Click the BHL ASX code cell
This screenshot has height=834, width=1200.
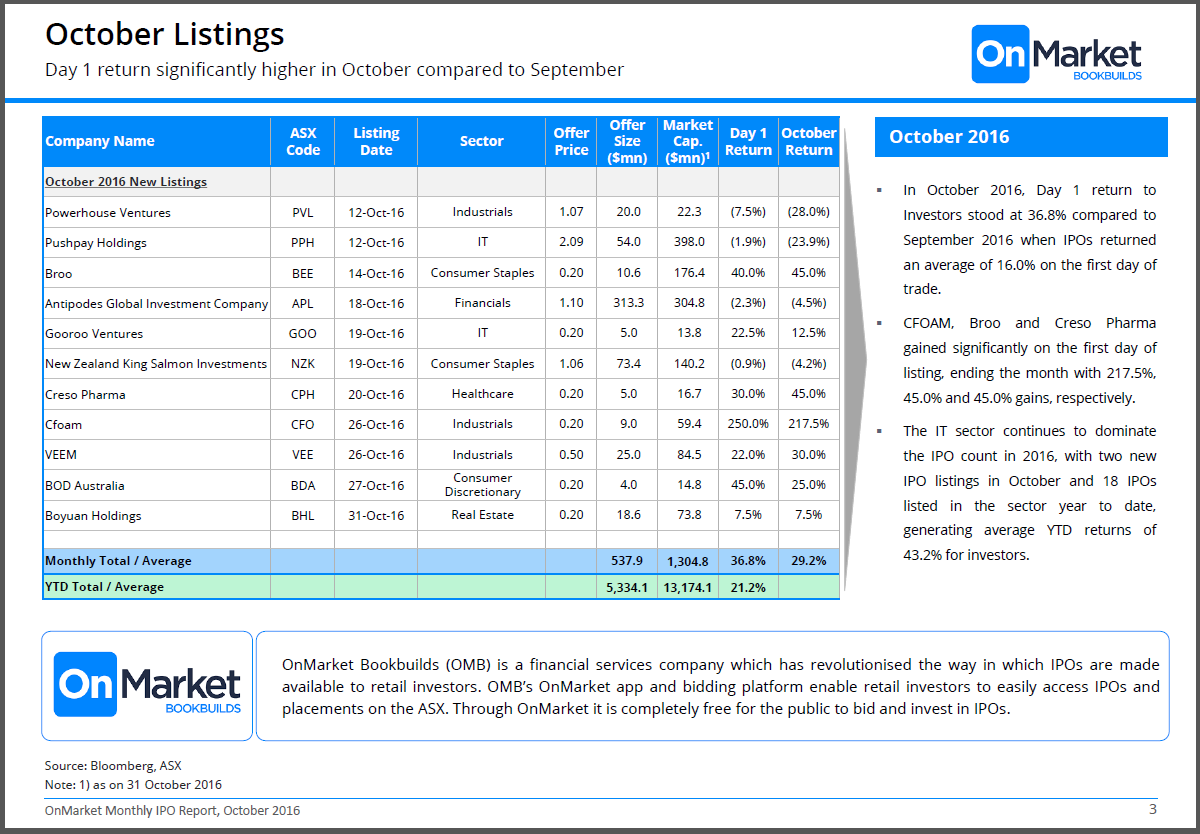pyautogui.click(x=303, y=515)
